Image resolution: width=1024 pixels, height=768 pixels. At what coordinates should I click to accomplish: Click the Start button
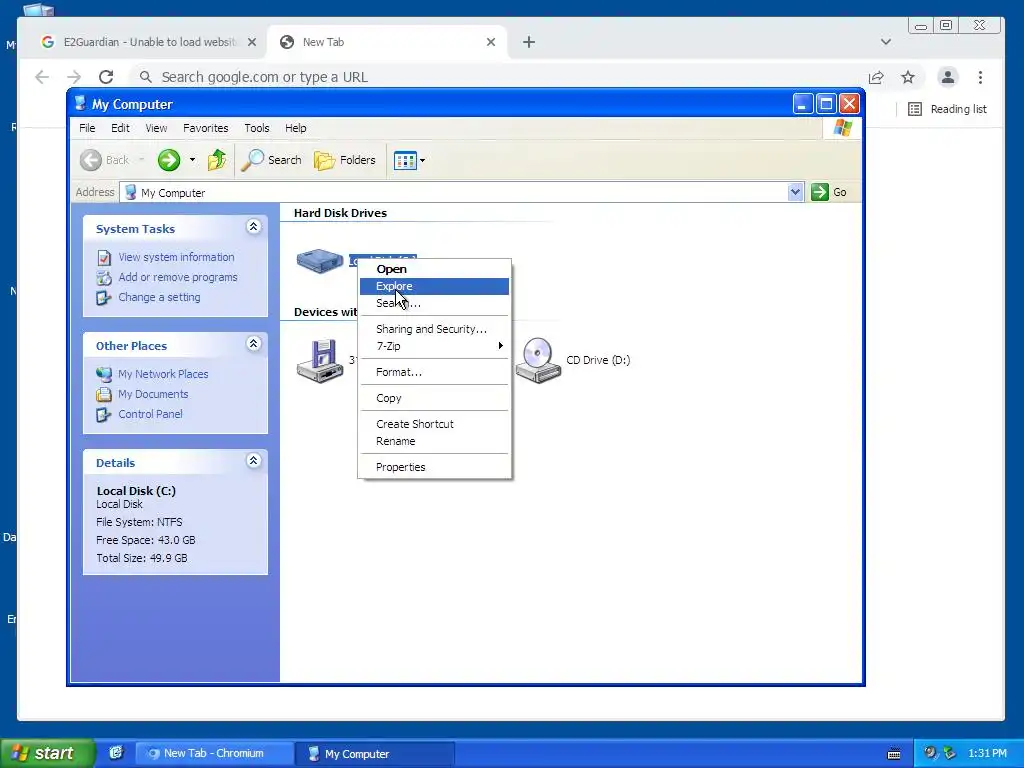click(47, 753)
